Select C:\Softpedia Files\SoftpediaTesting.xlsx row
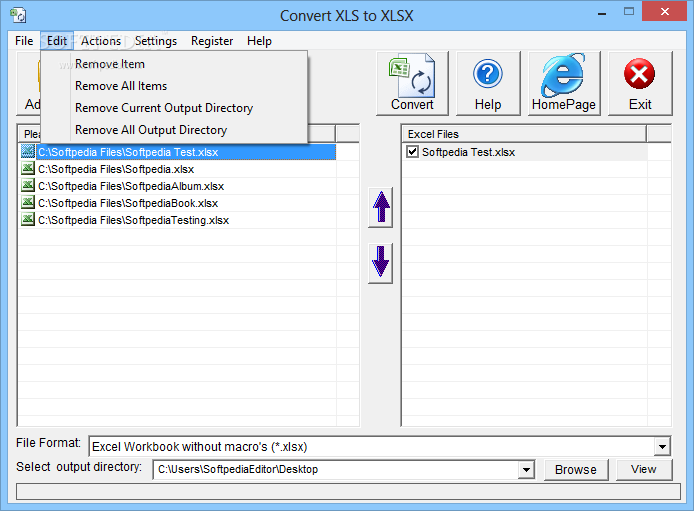 click(178, 220)
